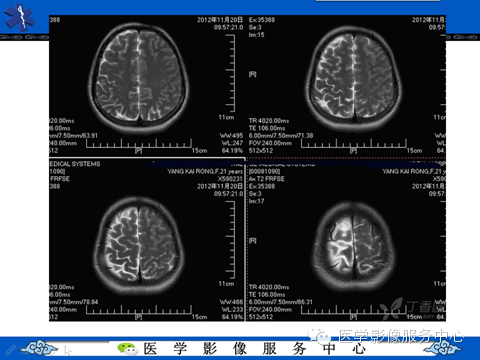Screen dimensions: 480x360
Task: Click the slice position value 6.00mm/7.50mm/71.38
Action: point(281,136)
